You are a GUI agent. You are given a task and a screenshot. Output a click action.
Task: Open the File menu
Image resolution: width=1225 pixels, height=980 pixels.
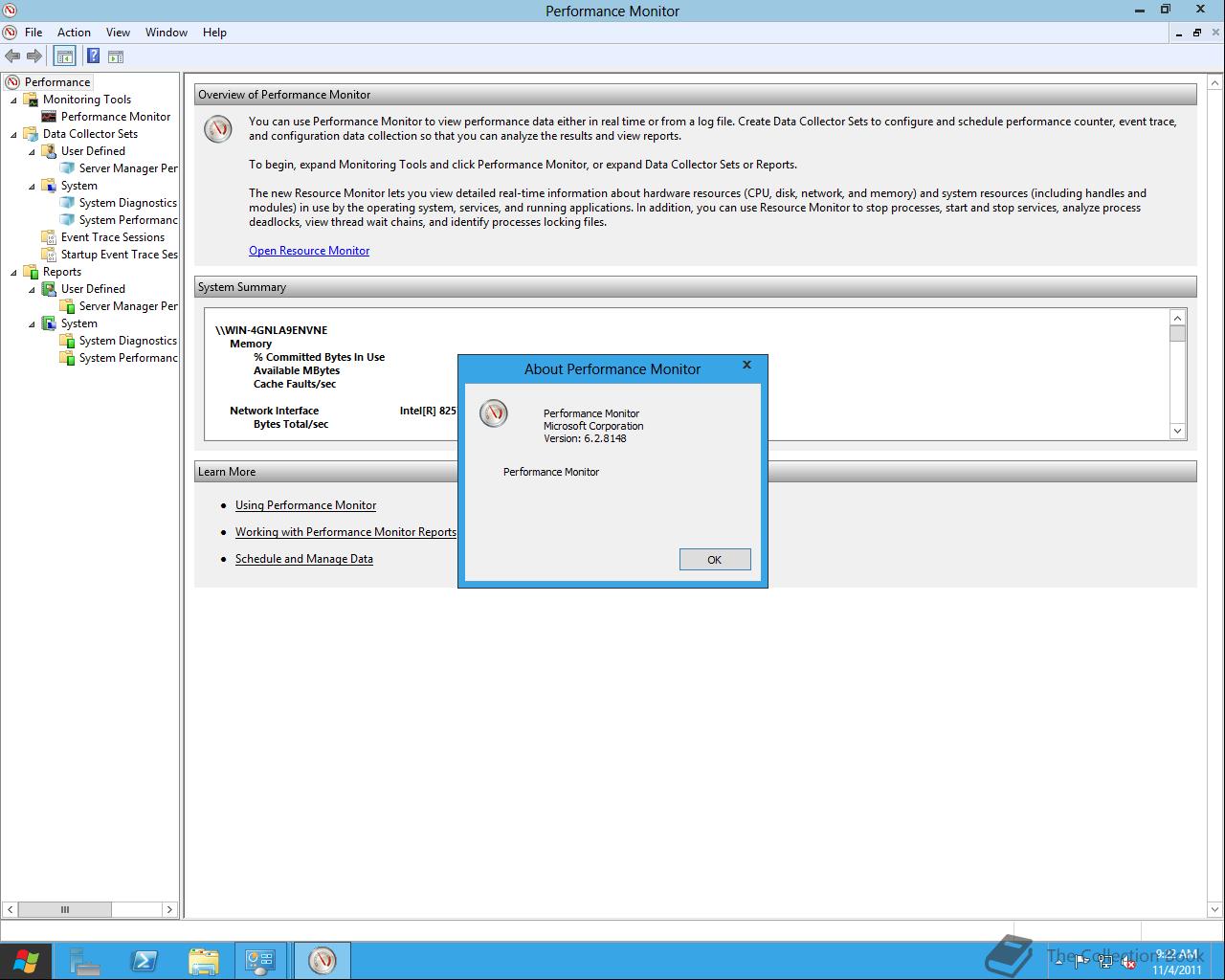(33, 33)
